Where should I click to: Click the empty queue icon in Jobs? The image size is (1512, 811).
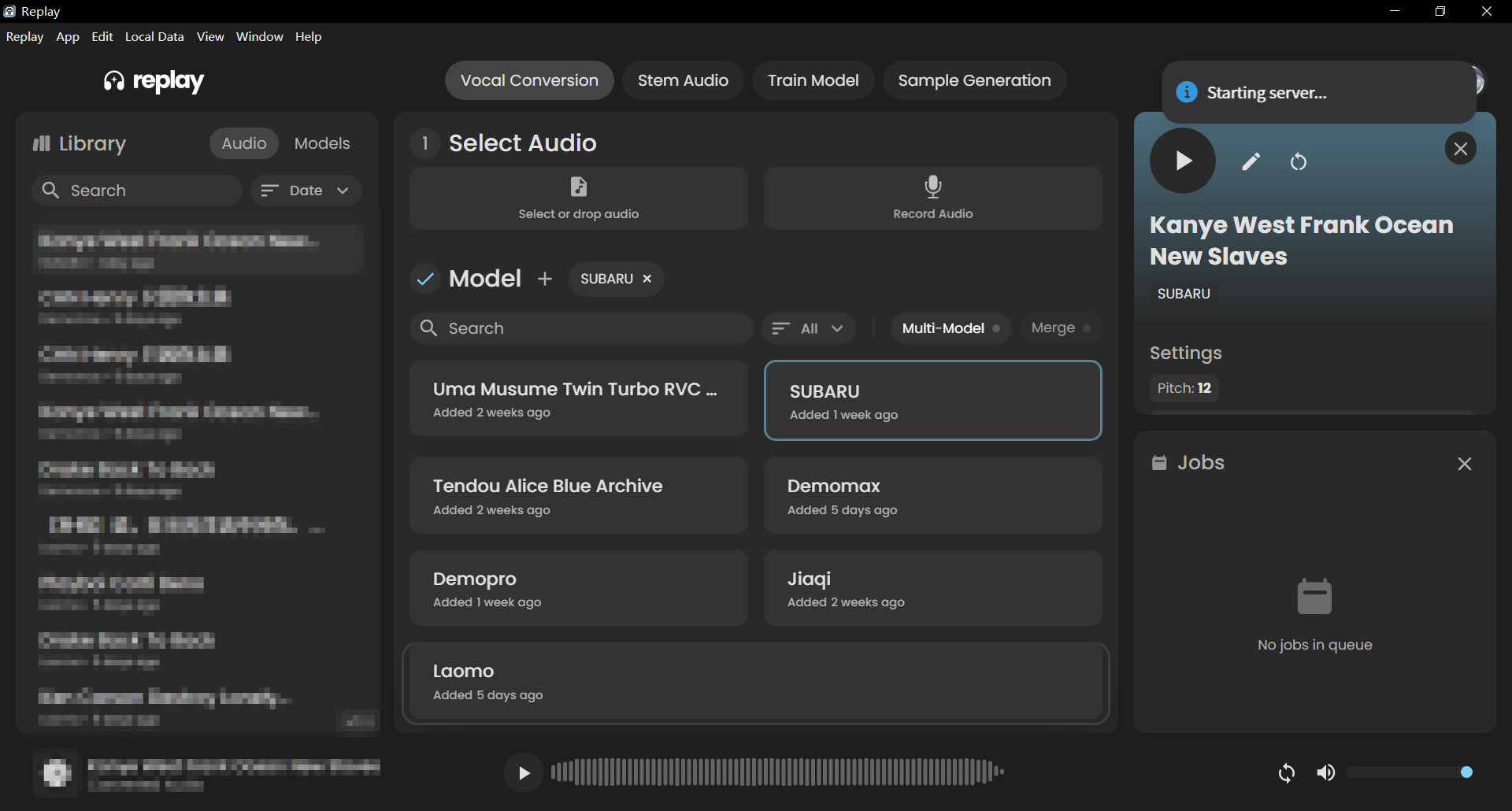pyautogui.click(x=1314, y=597)
